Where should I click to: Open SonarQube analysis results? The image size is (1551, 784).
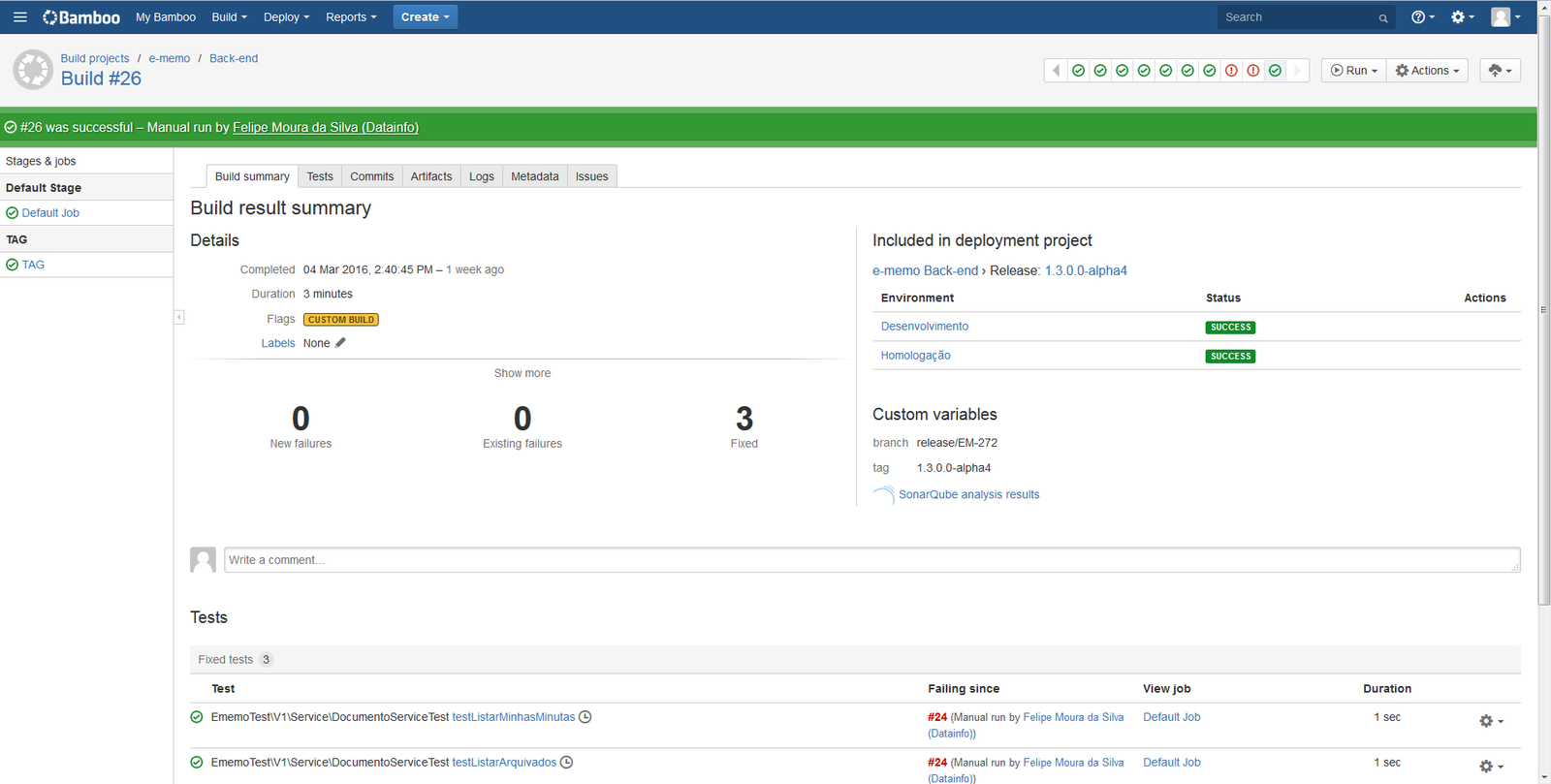point(969,494)
